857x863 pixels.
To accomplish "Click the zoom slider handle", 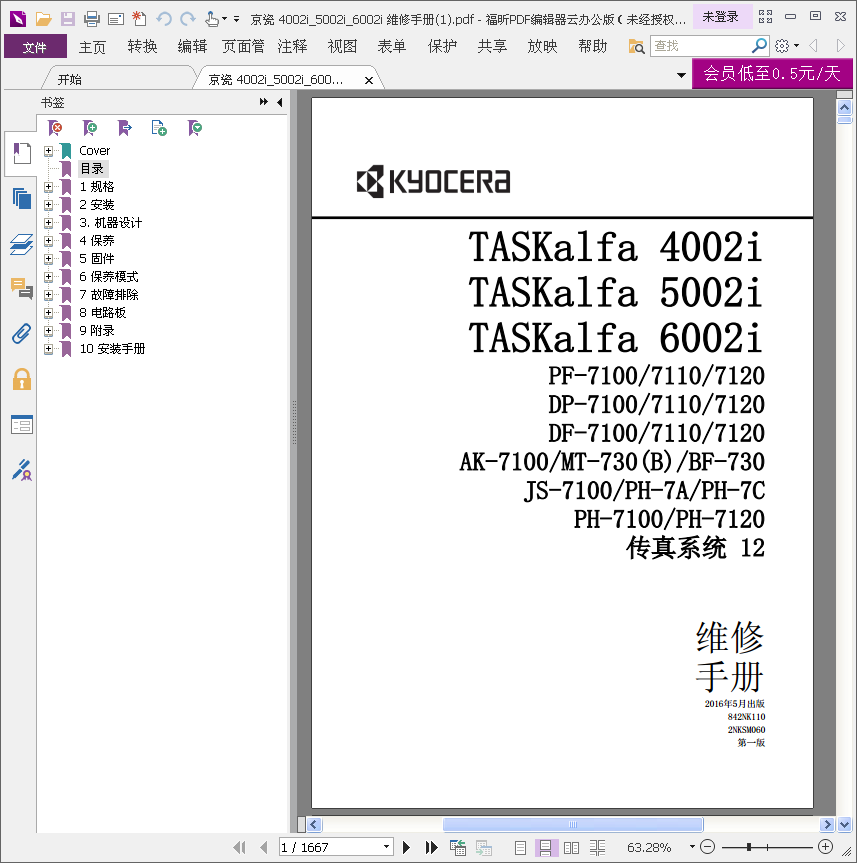I will tap(749, 846).
